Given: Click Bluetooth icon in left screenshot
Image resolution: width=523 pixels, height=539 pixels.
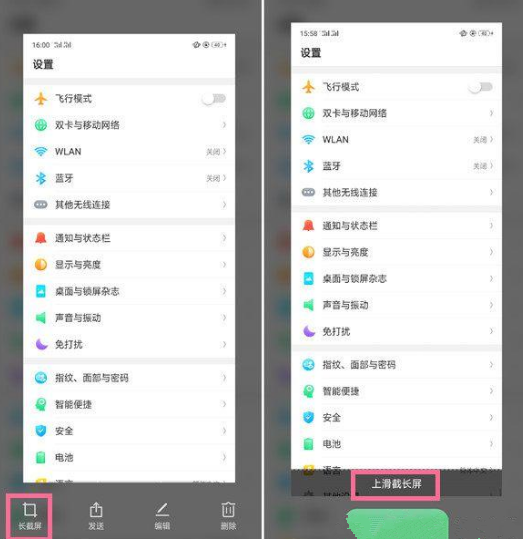Looking at the screenshot, I should click(41, 178).
